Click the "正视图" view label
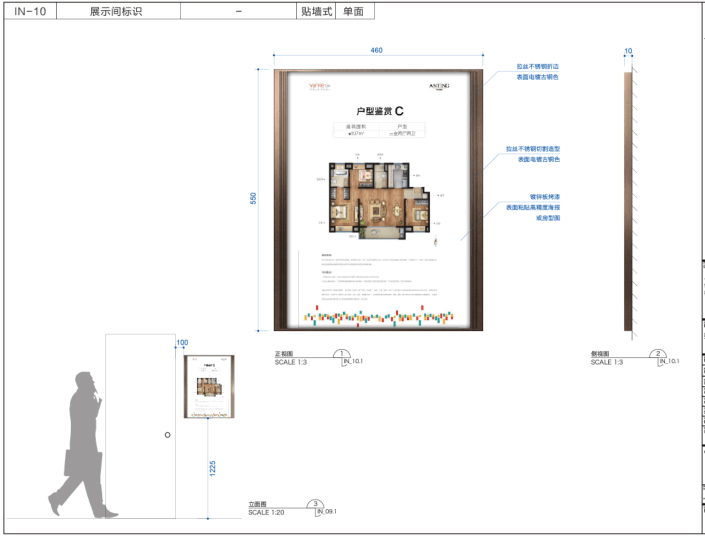Image resolution: width=705 pixels, height=538 pixels. tap(284, 354)
